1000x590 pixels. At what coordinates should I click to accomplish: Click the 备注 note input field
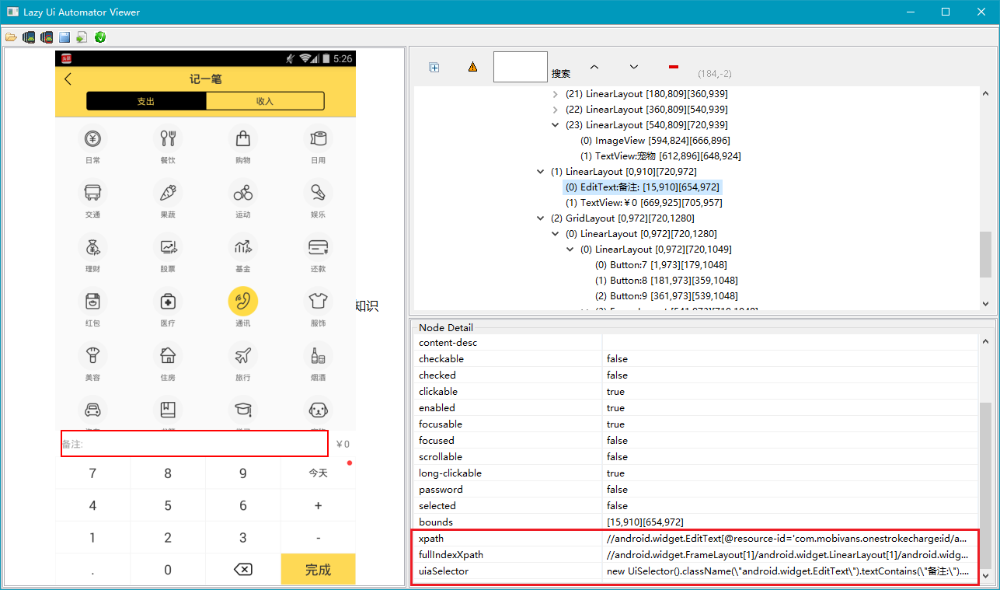[195, 443]
